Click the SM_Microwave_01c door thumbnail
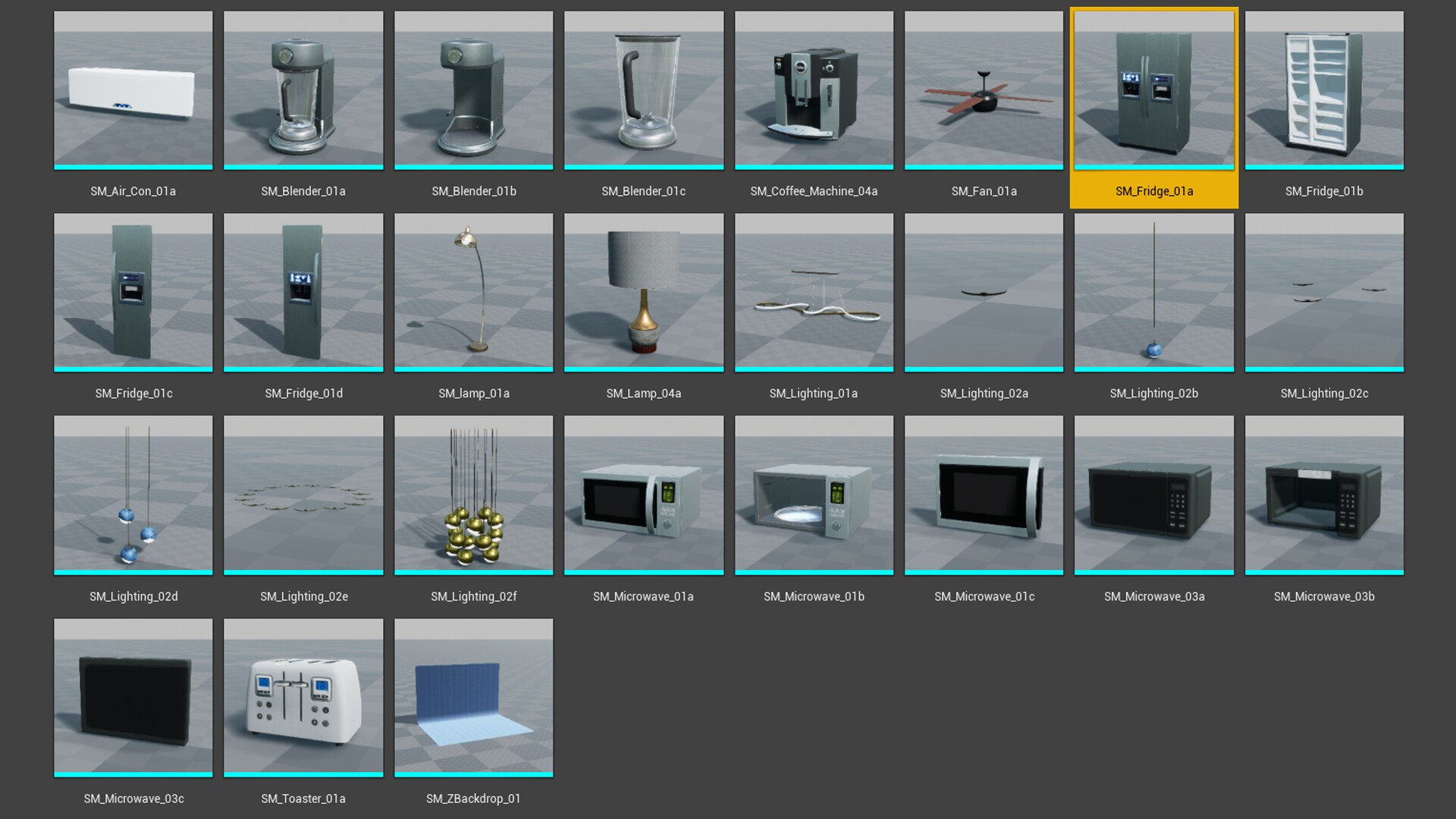 (984, 495)
